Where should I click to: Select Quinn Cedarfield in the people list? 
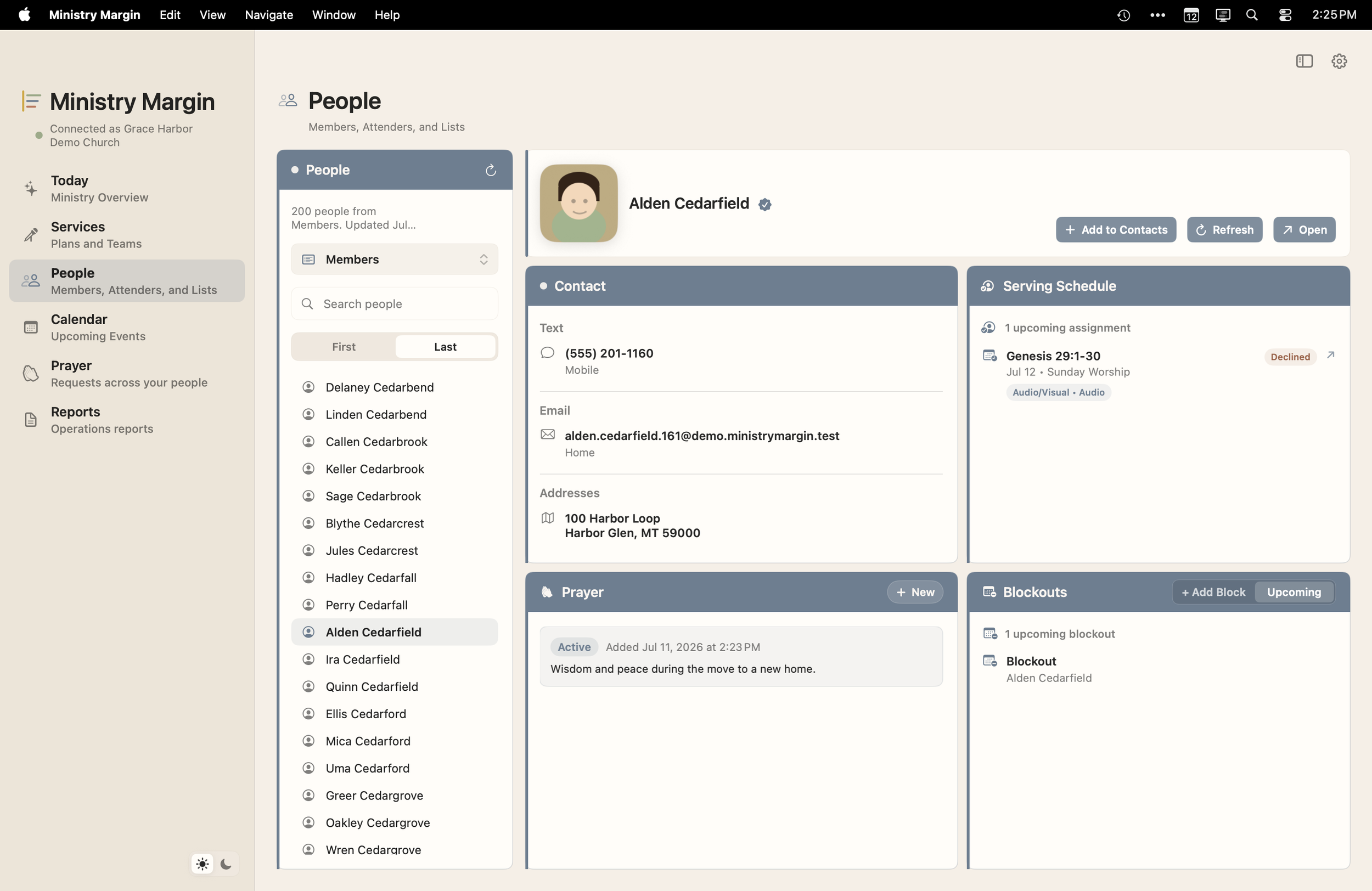point(394,686)
